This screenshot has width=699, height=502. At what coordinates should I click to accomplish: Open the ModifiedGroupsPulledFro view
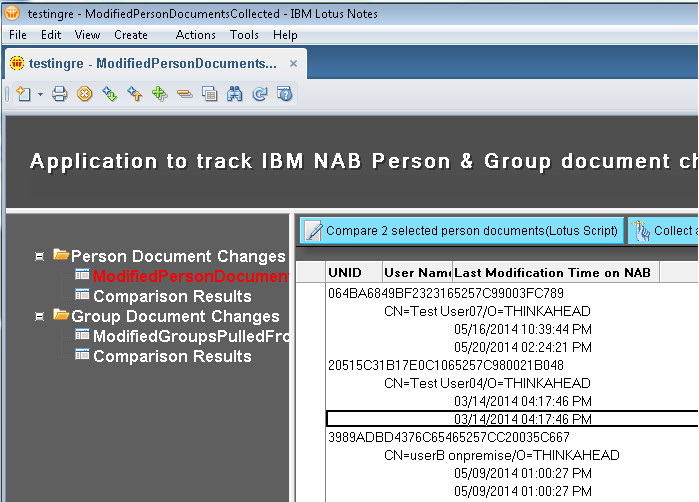click(x=191, y=337)
